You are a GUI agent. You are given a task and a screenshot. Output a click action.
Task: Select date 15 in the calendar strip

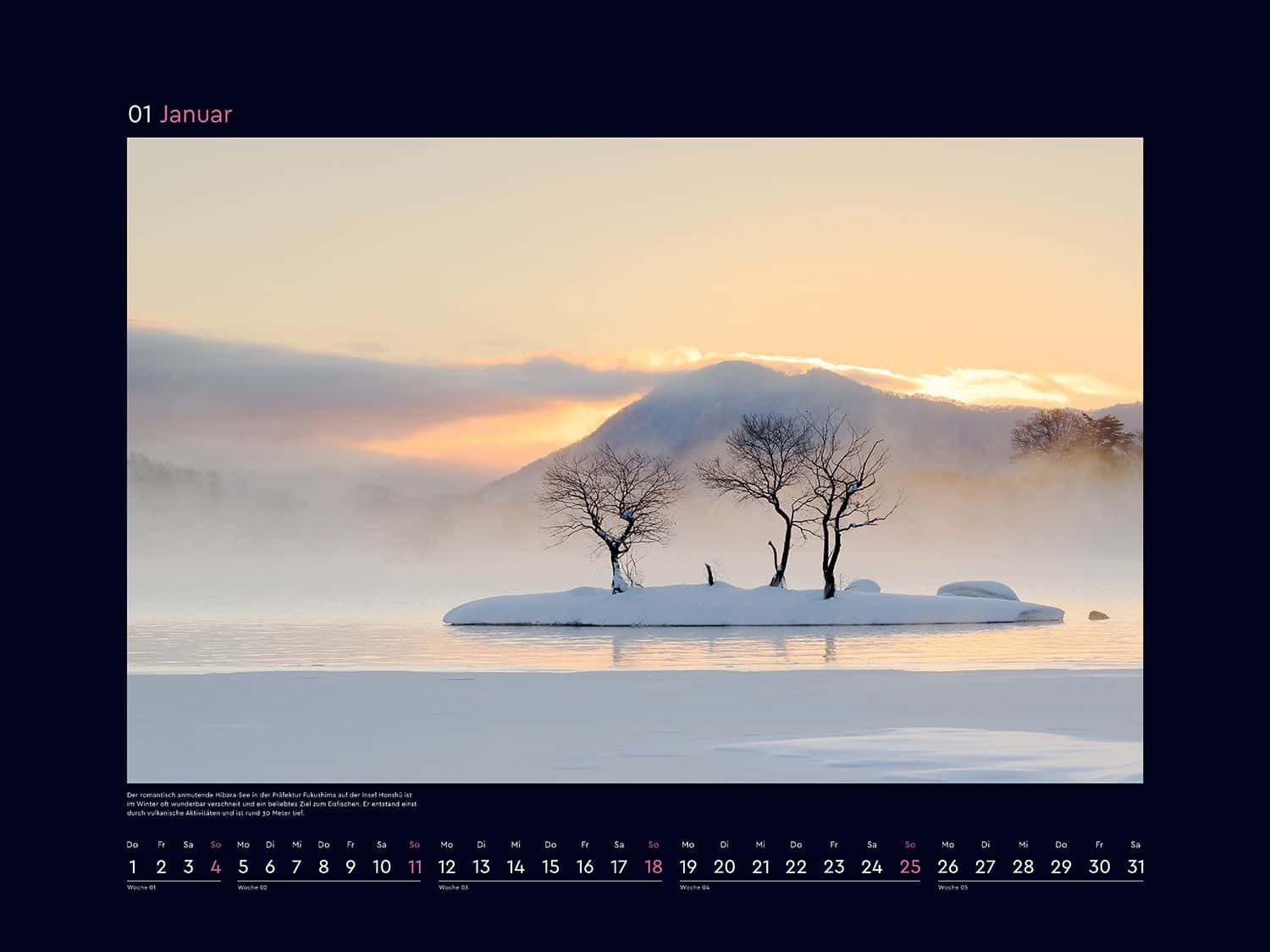(550, 867)
